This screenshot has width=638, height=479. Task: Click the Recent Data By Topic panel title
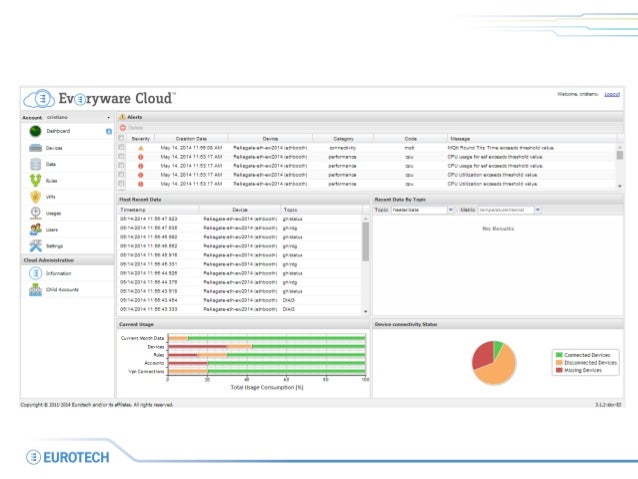point(400,199)
